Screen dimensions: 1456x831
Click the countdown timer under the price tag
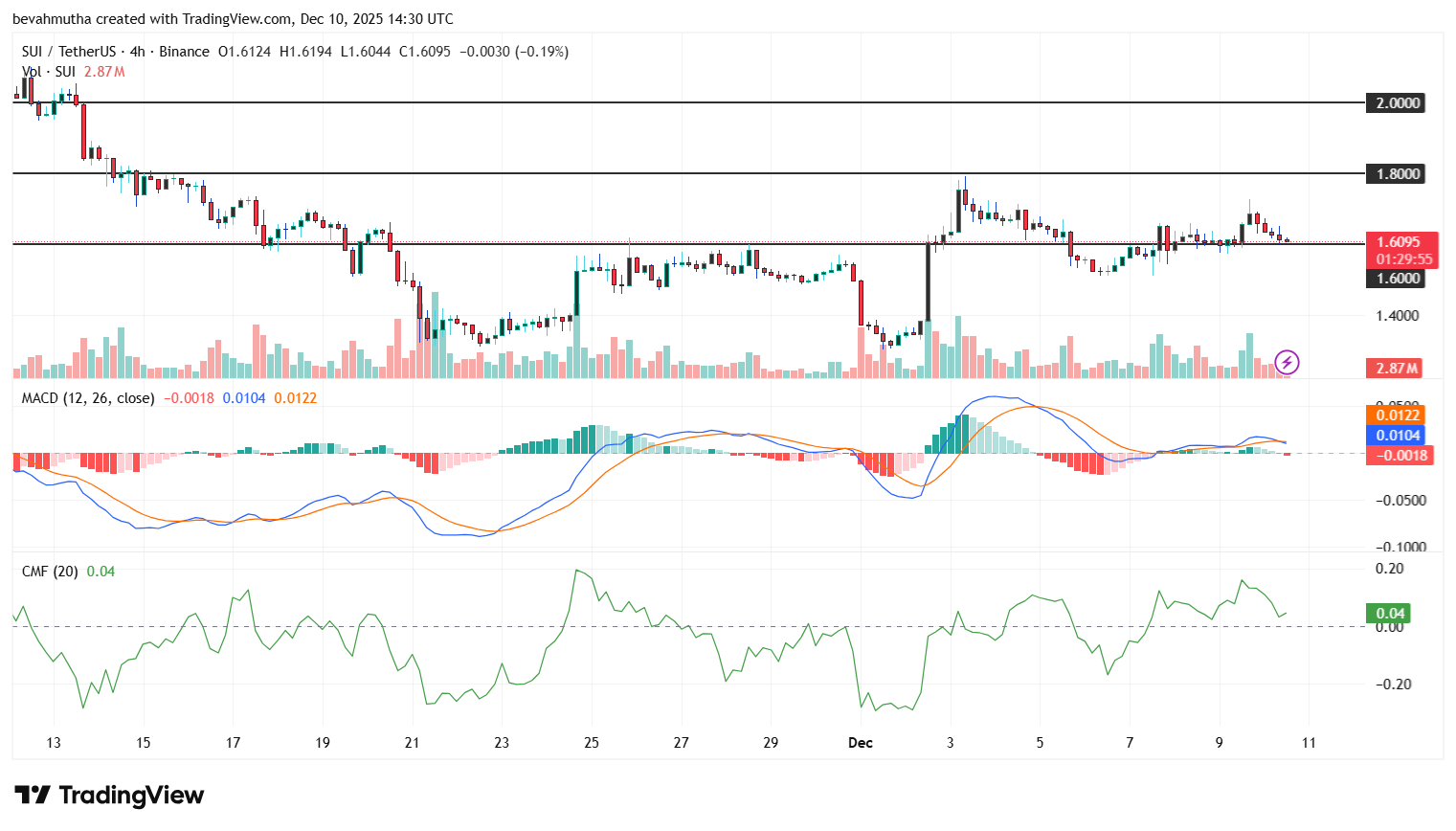(x=1403, y=258)
